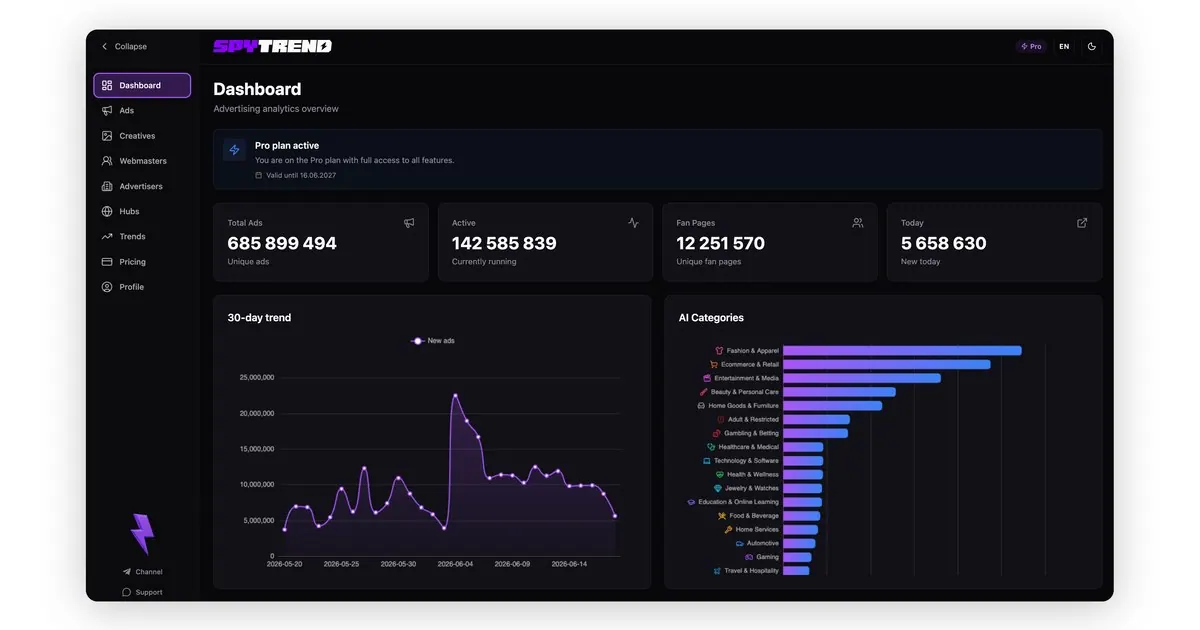The width and height of the screenshot is (1200, 630).
Task: Click the Gambling & Betting icon
Action: pyautogui.click(x=716, y=433)
